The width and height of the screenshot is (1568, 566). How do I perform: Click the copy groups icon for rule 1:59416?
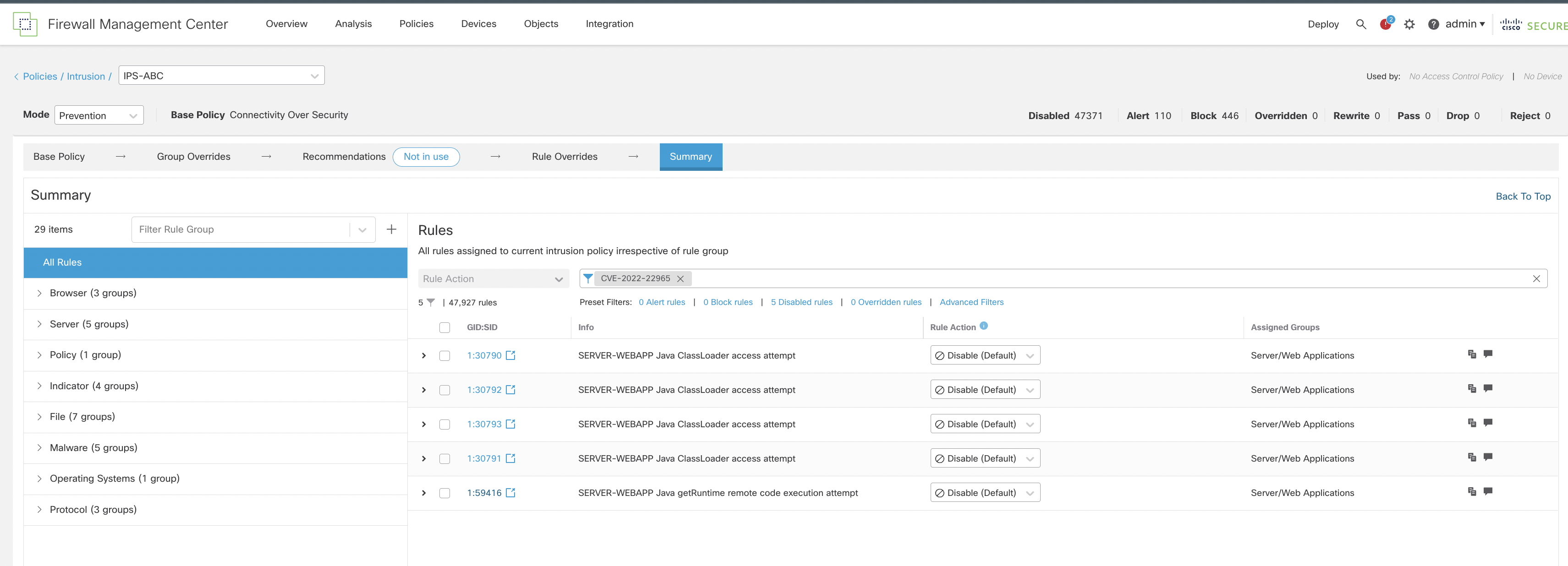click(1472, 492)
